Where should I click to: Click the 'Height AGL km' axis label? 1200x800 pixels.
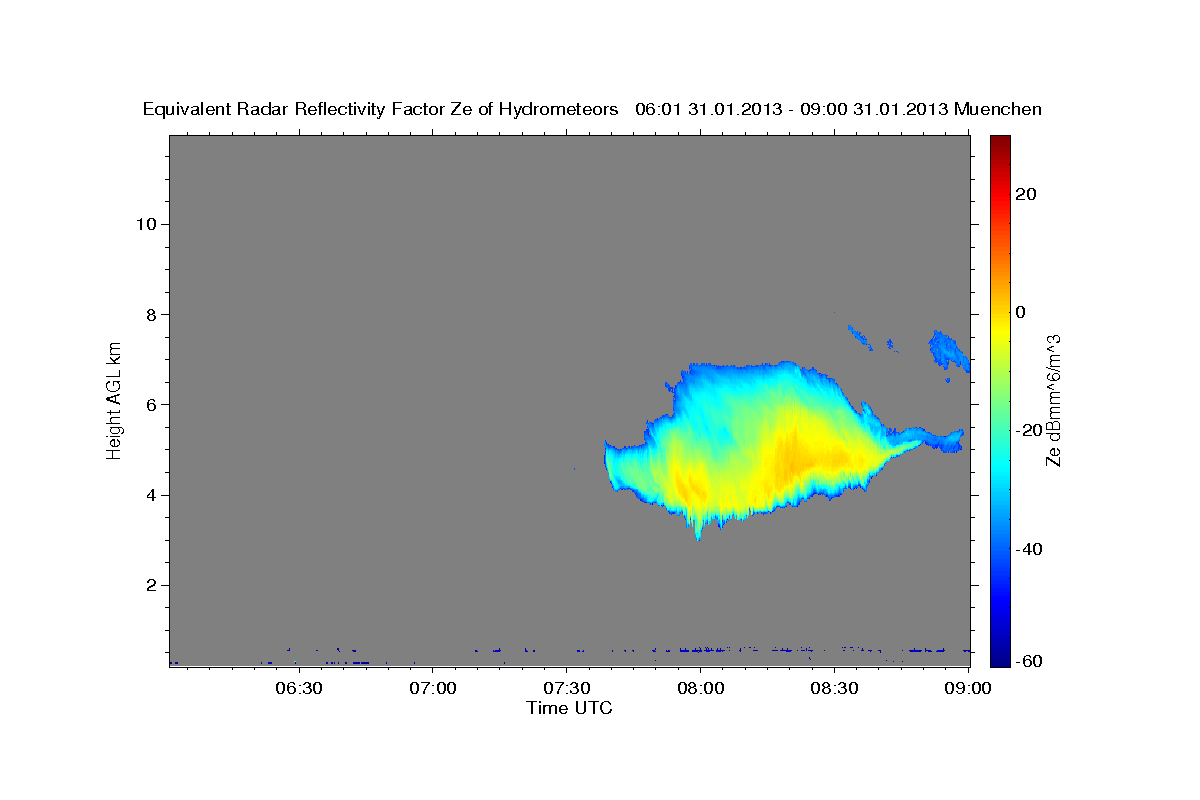[x=114, y=400]
